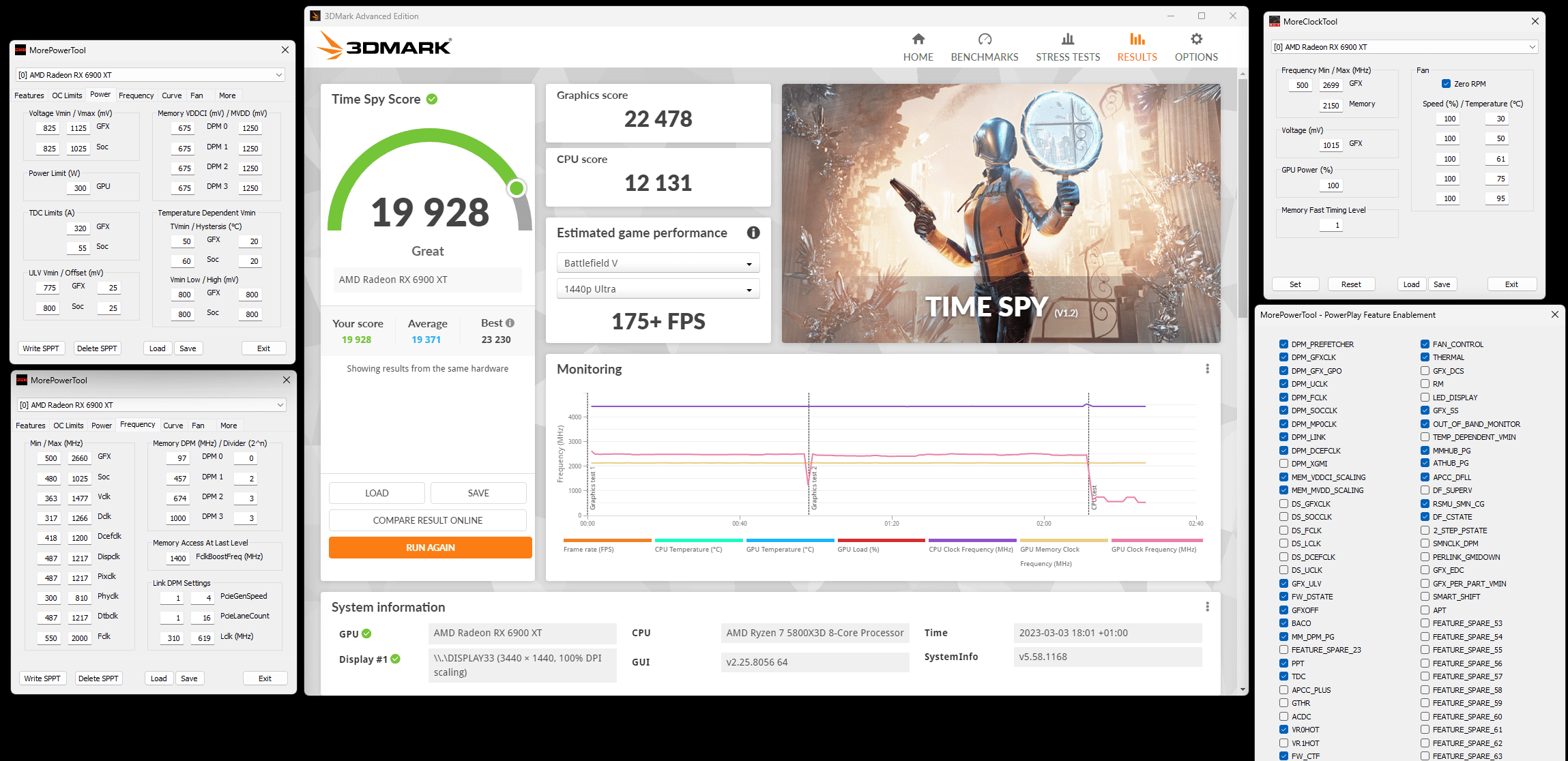Open Battlefield V game dropdown
This screenshot has height=761, width=1568.
pos(658,263)
